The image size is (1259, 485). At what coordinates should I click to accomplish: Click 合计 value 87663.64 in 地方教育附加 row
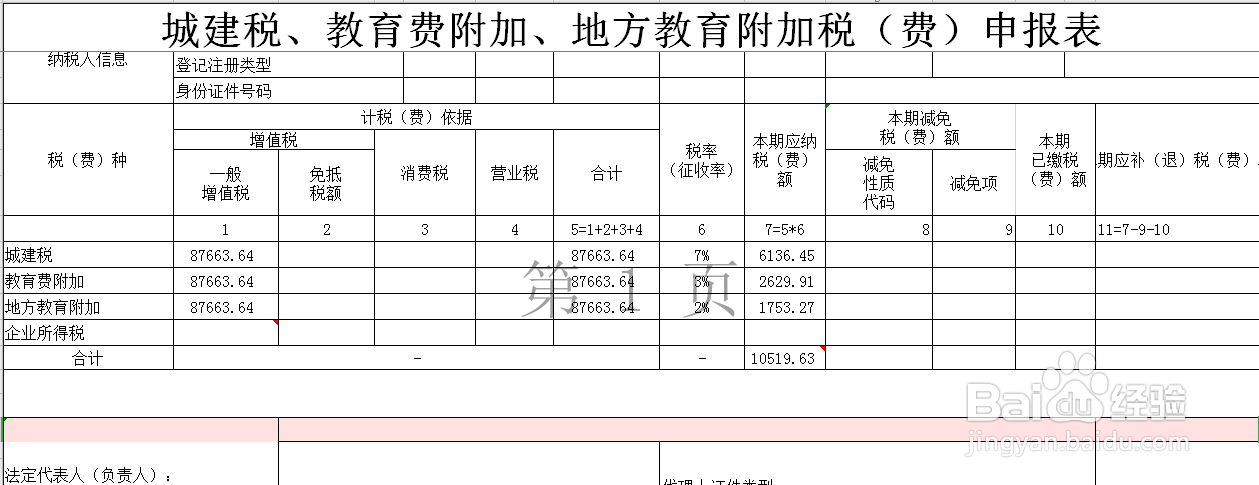click(x=606, y=307)
